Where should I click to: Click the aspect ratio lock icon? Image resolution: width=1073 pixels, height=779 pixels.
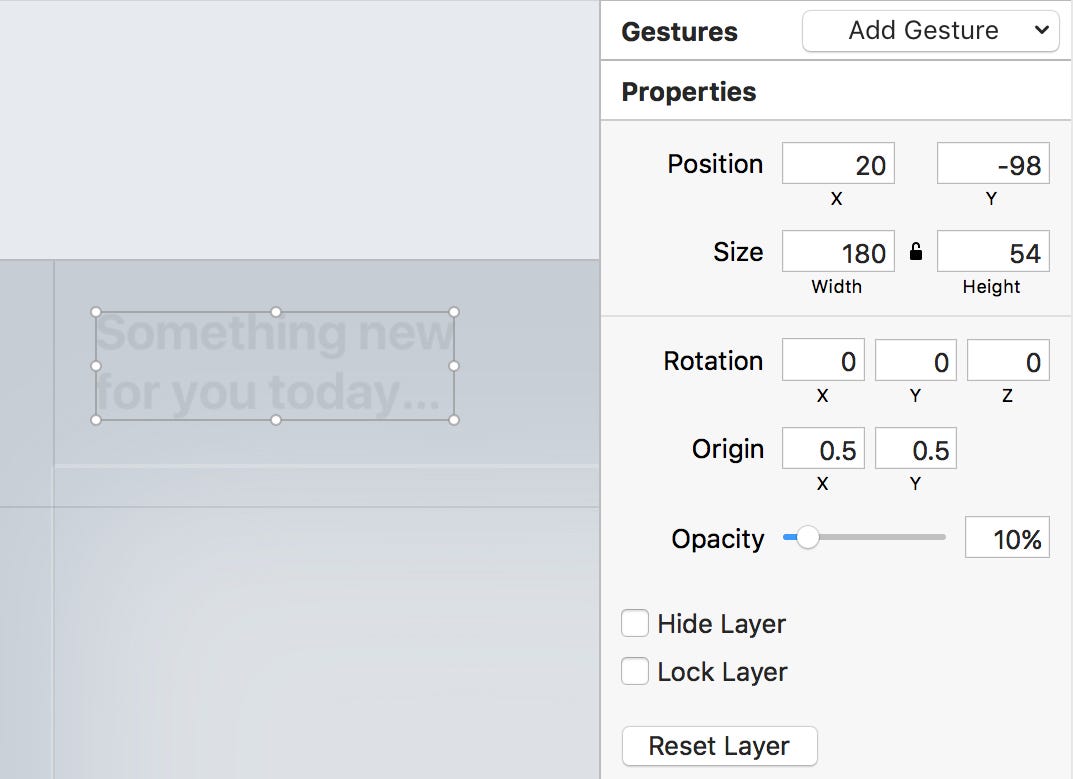coord(916,253)
